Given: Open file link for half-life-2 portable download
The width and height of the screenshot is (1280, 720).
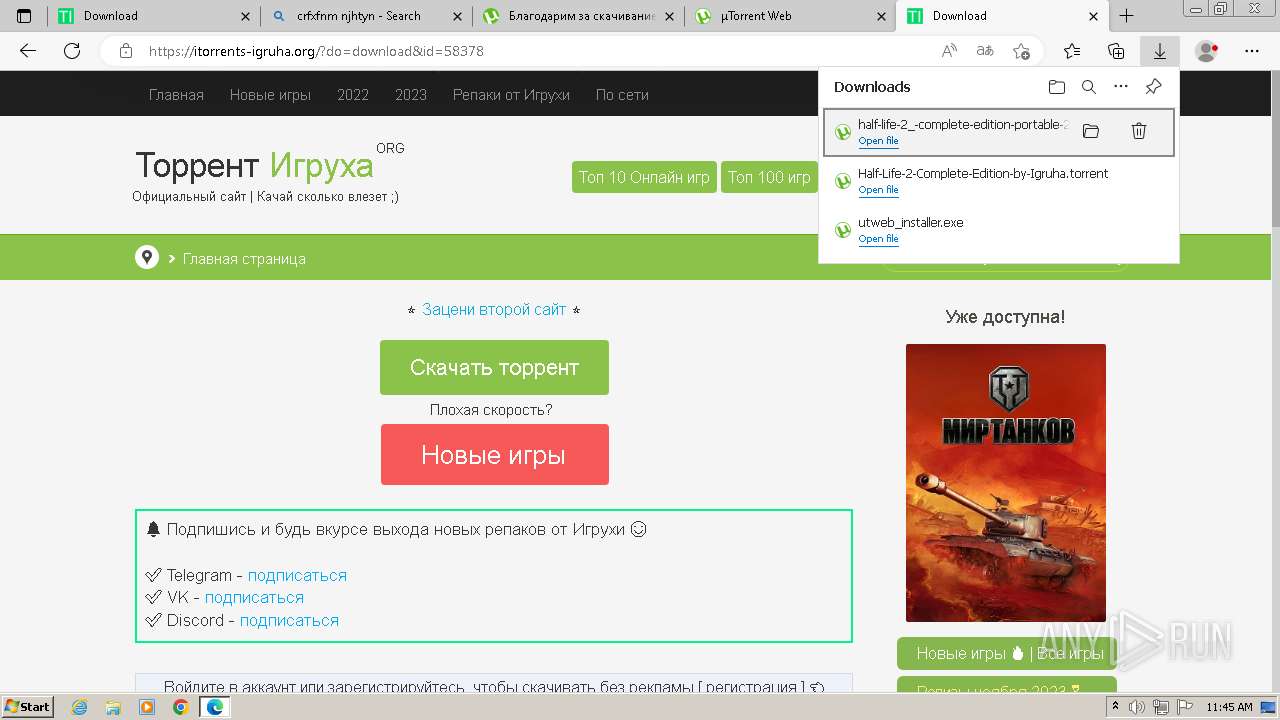Looking at the screenshot, I should point(878,141).
